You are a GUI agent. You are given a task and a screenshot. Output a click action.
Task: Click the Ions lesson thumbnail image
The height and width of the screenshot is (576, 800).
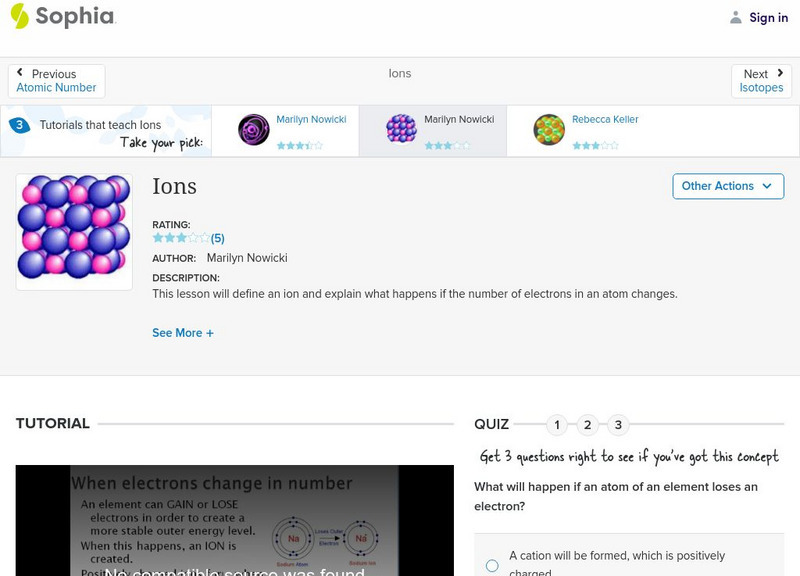pyautogui.click(x=74, y=231)
